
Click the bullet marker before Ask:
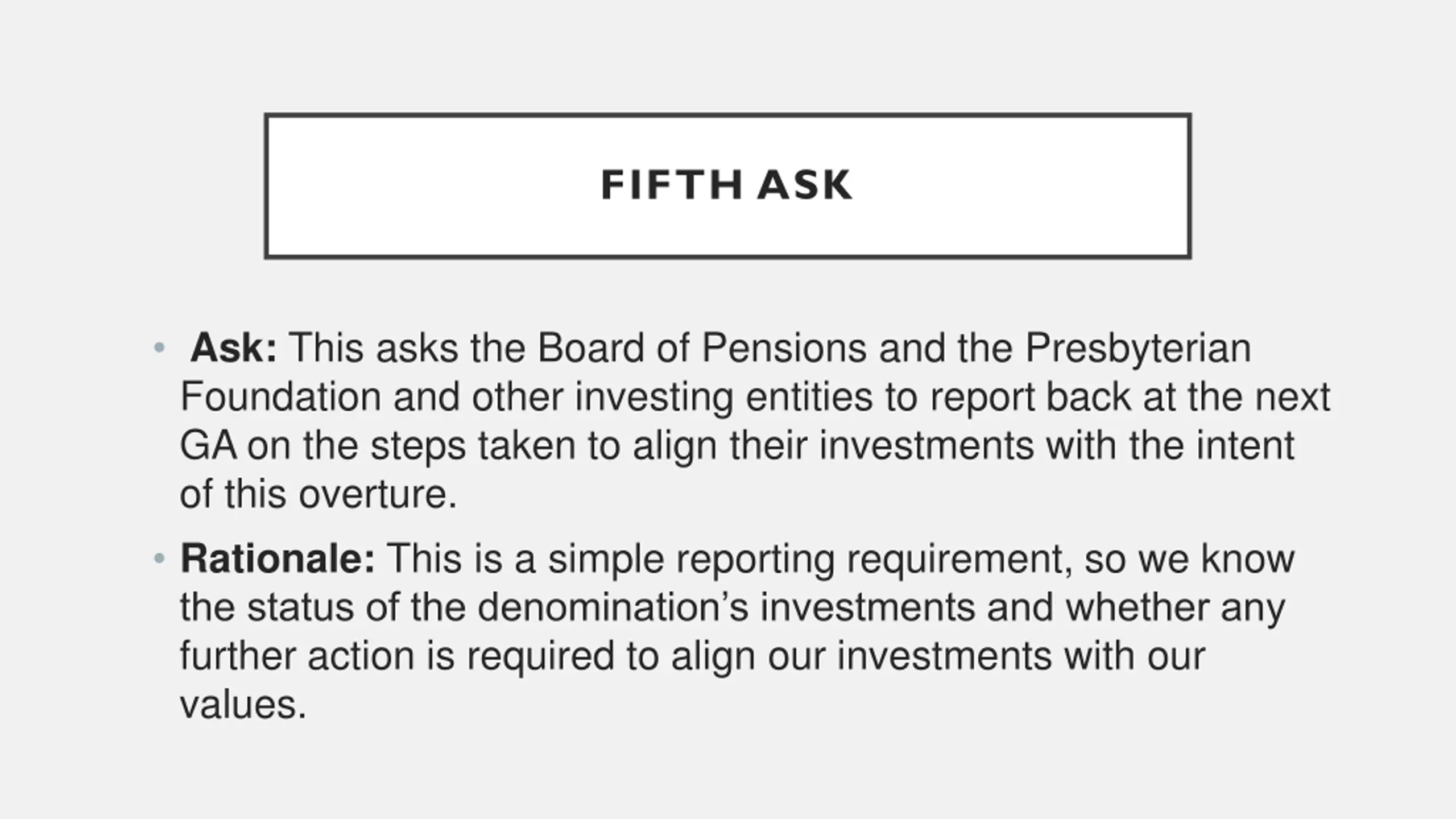click(x=159, y=348)
